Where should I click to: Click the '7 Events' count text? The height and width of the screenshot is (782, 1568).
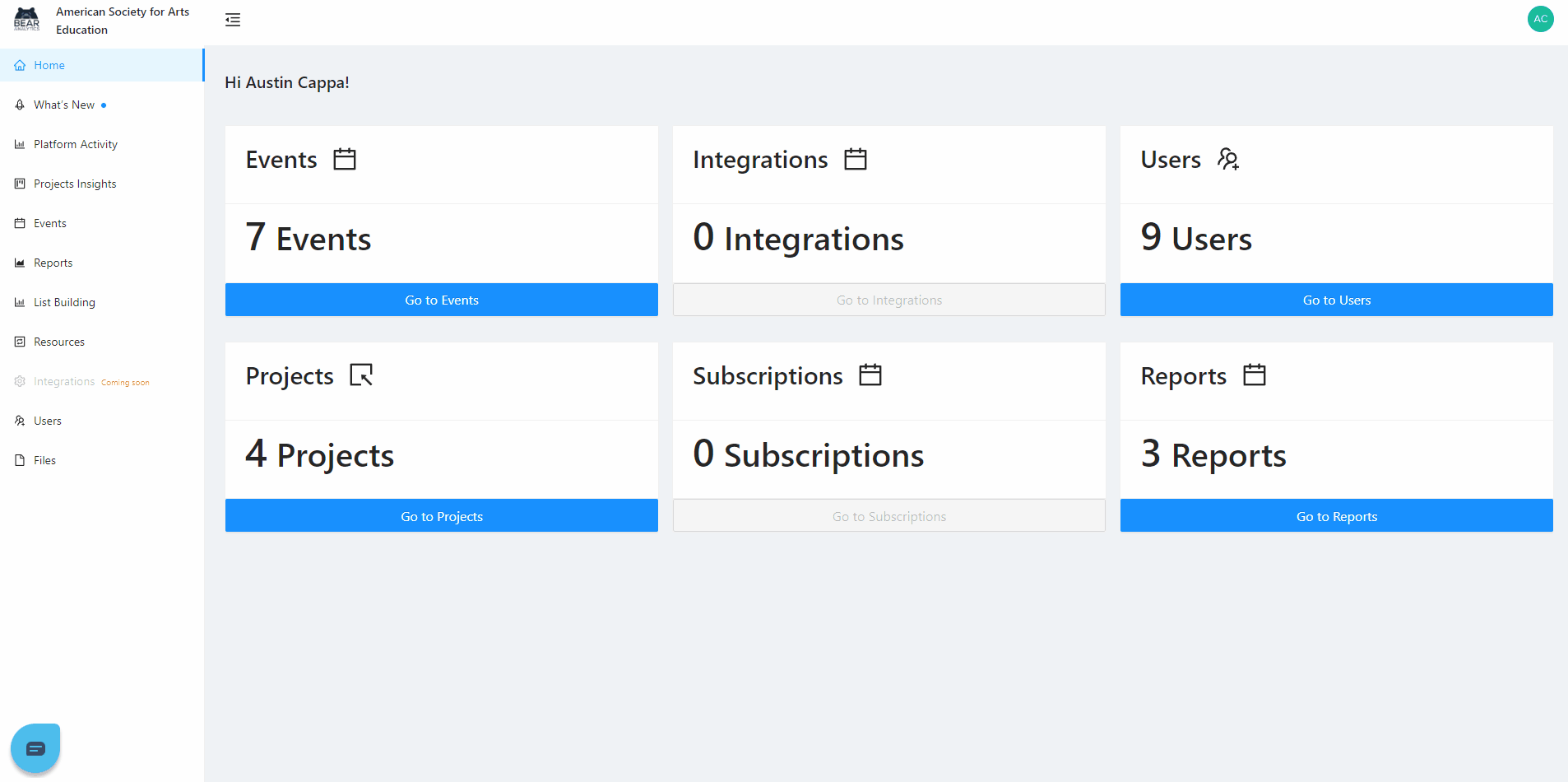click(308, 239)
